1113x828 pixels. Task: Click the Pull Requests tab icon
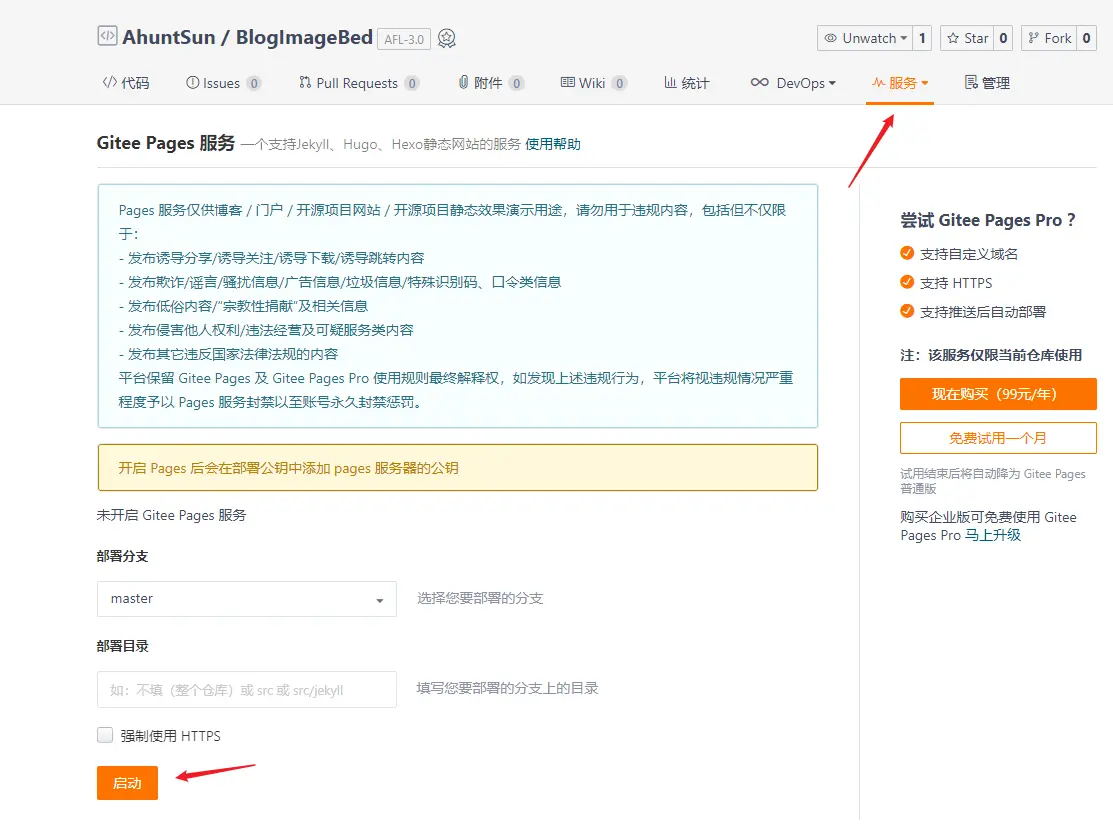tap(305, 82)
